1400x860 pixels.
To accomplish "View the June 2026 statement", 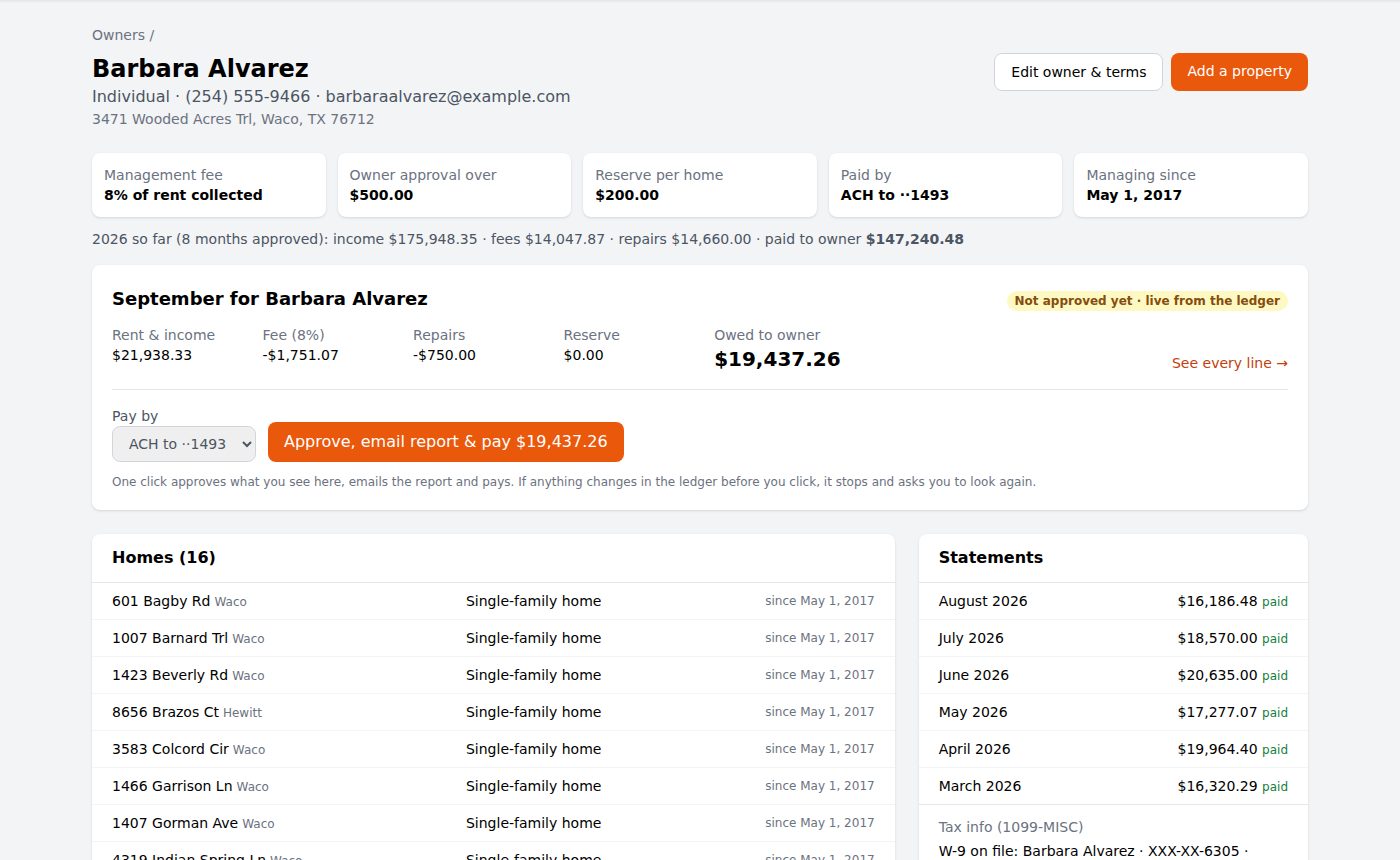I will click(x=1113, y=675).
